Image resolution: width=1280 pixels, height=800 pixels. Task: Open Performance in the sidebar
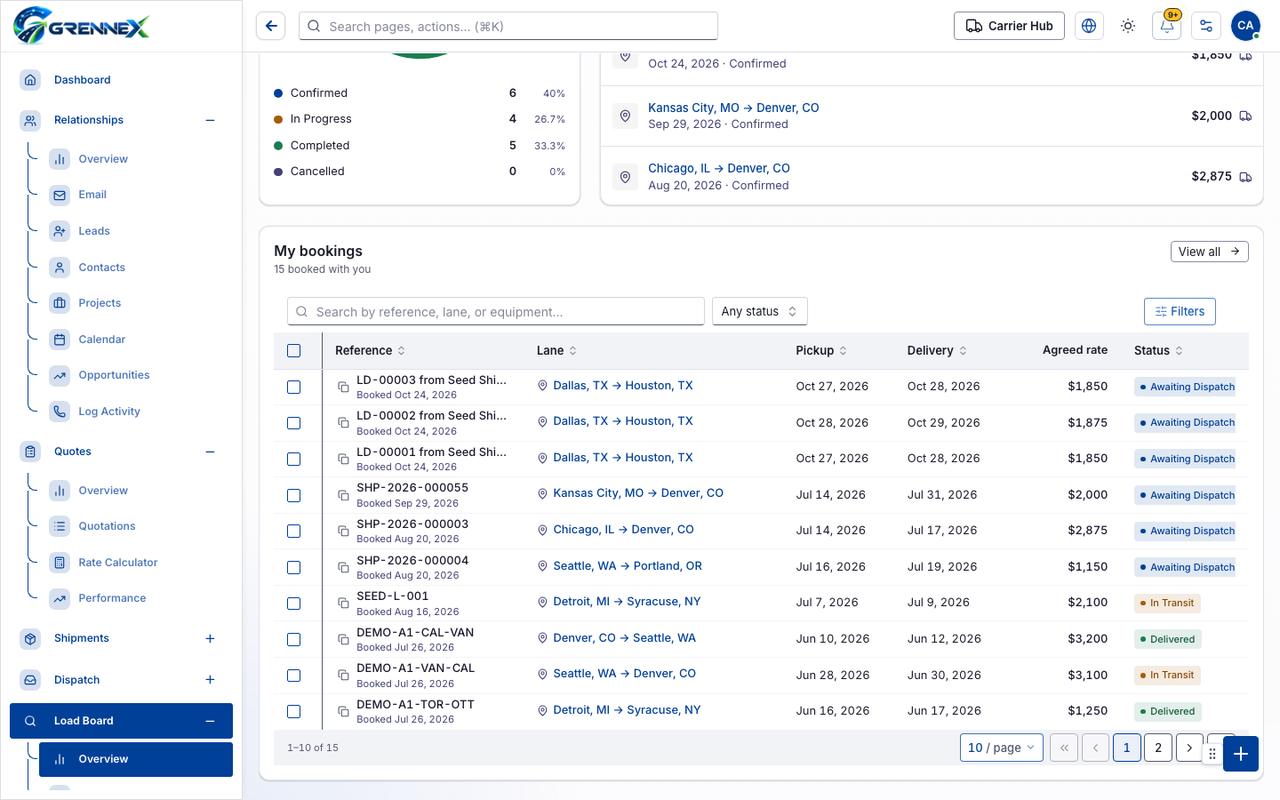[112, 598]
